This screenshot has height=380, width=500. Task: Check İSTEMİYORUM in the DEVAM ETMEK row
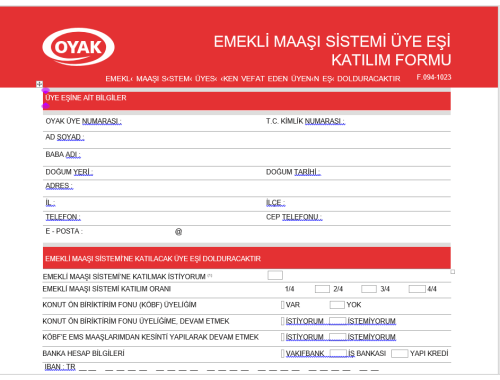(338, 321)
